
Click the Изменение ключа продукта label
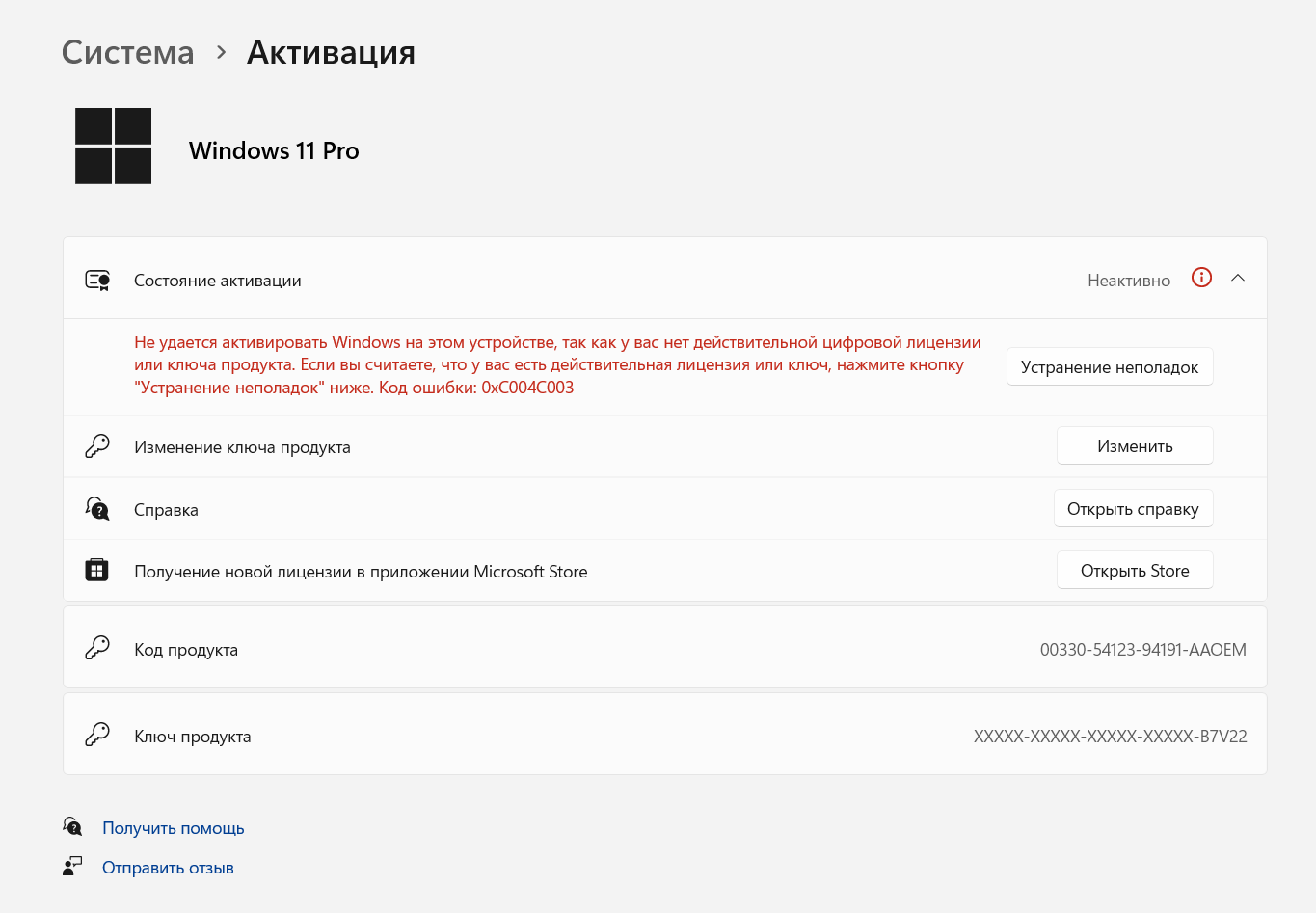coord(242,447)
